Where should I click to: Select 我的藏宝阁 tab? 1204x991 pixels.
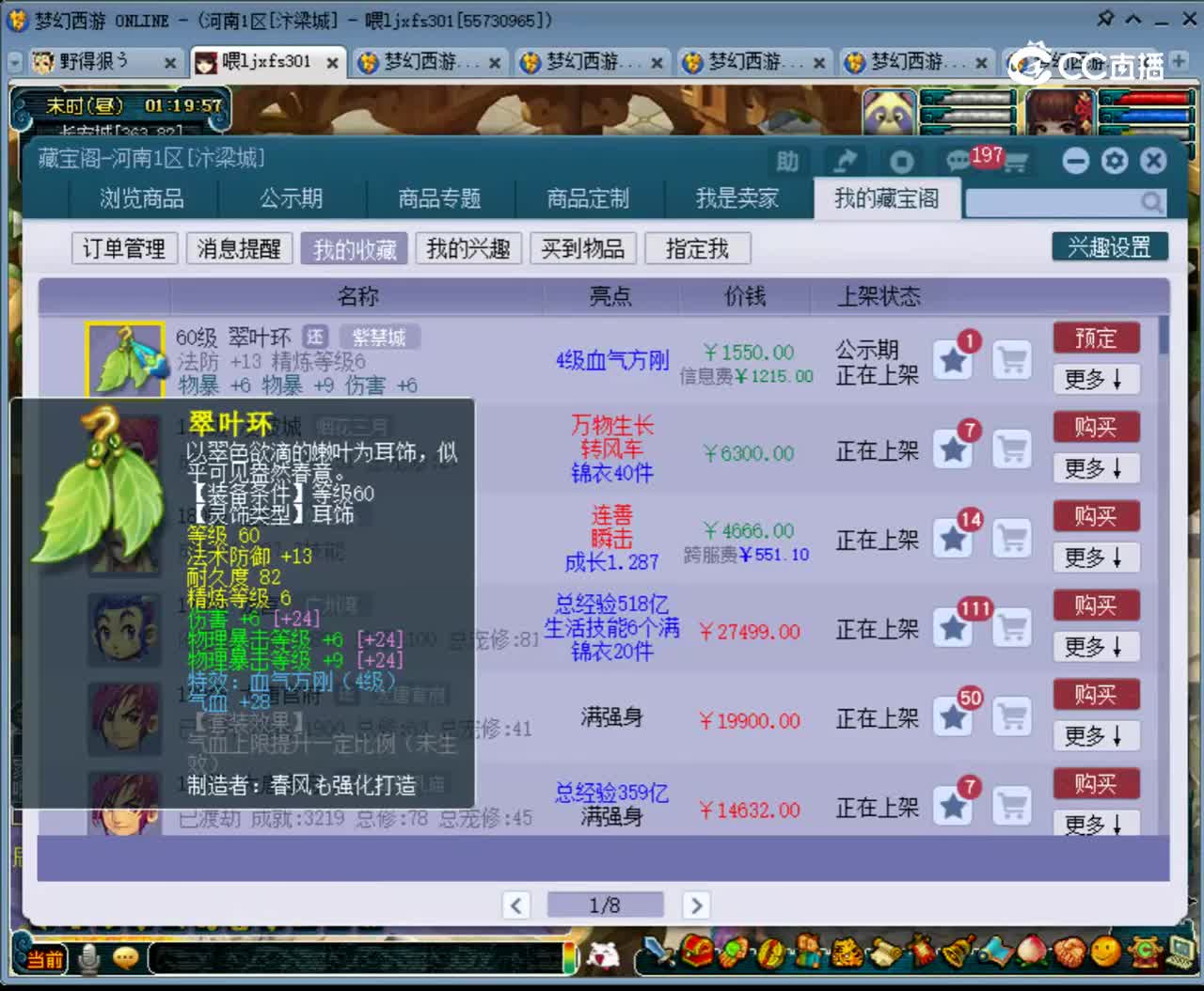click(886, 198)
